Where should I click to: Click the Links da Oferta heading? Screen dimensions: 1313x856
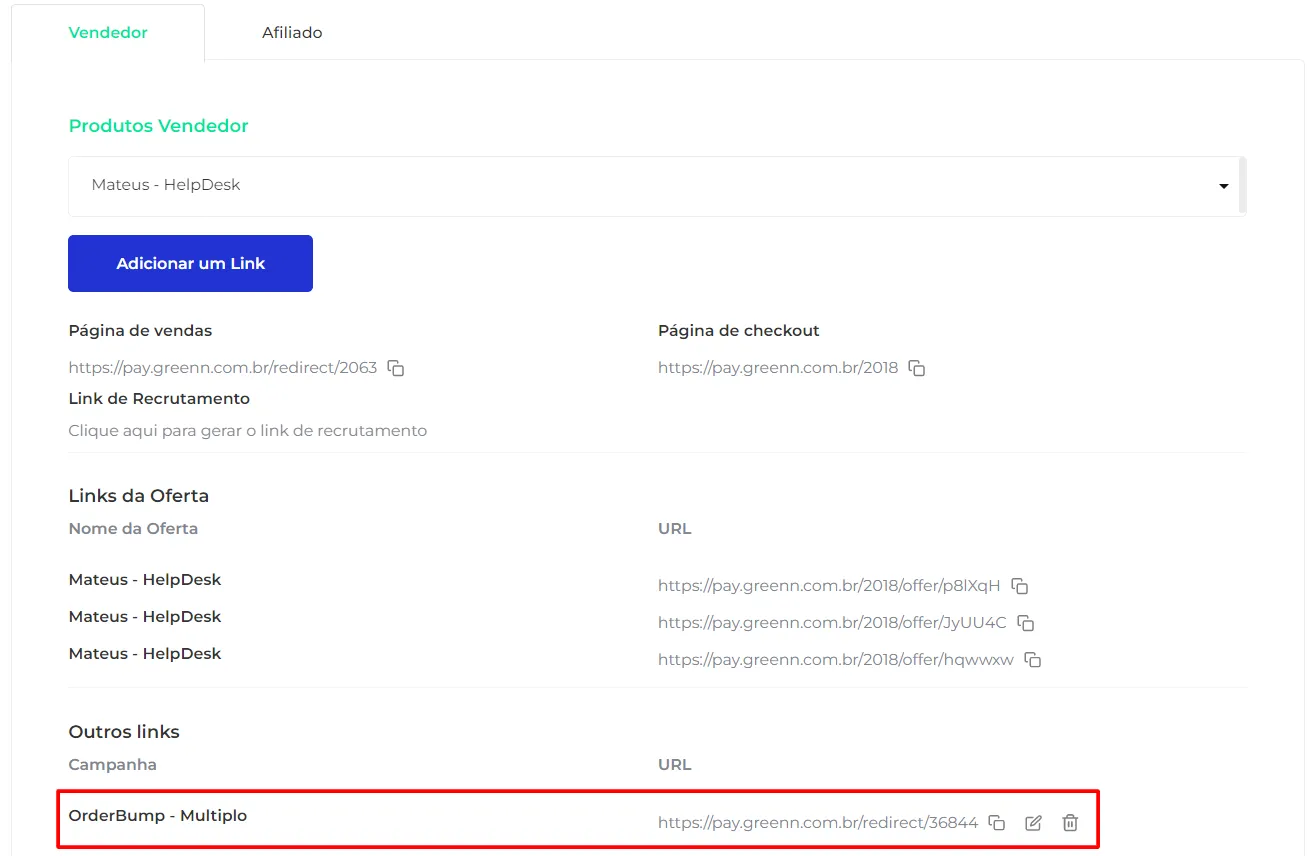point(139,496)
